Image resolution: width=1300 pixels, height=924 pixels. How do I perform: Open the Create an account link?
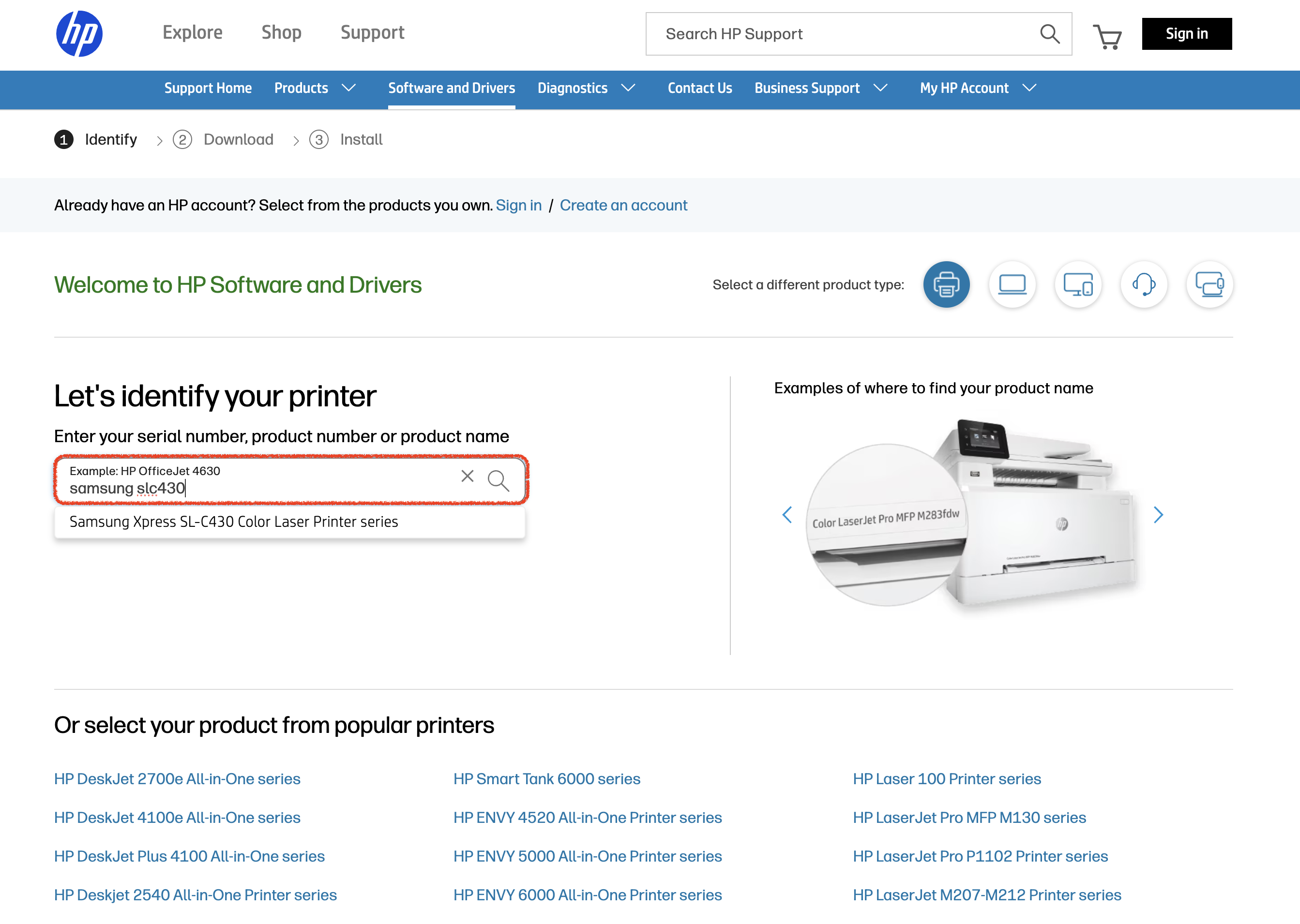click(623, 206)
